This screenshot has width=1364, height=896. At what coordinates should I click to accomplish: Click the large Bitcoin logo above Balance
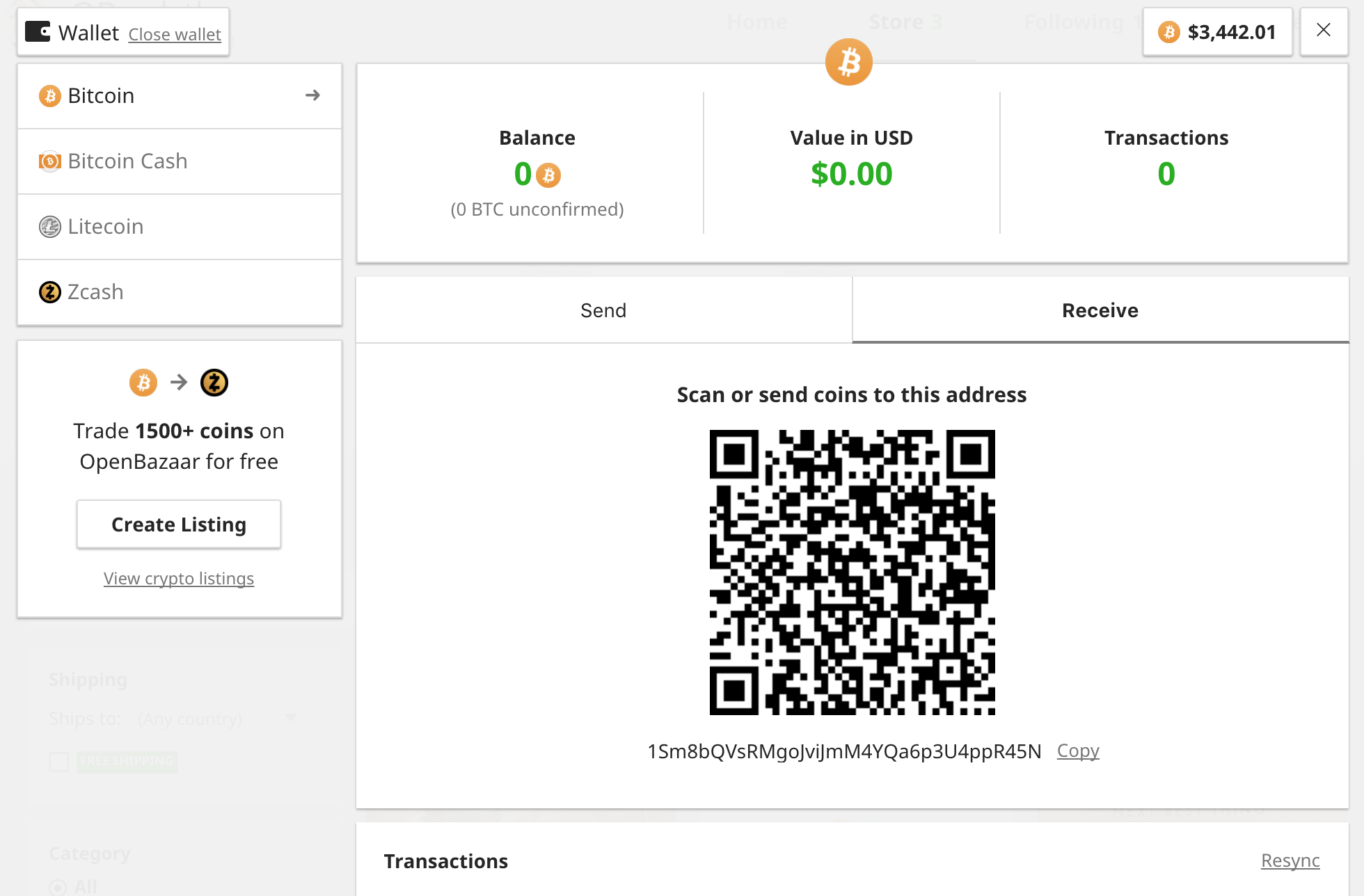click(x=848, y=62)
